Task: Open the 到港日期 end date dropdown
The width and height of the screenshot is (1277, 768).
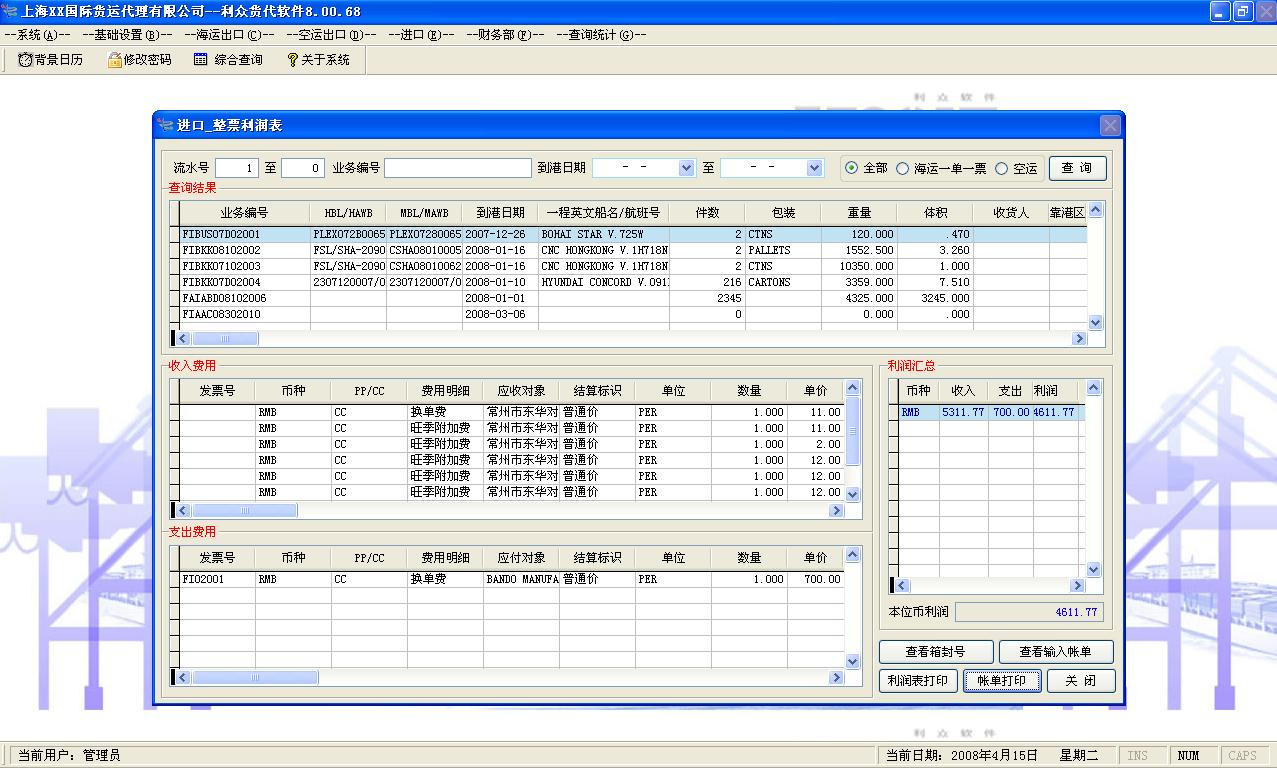Action: [x=814, y=168]
